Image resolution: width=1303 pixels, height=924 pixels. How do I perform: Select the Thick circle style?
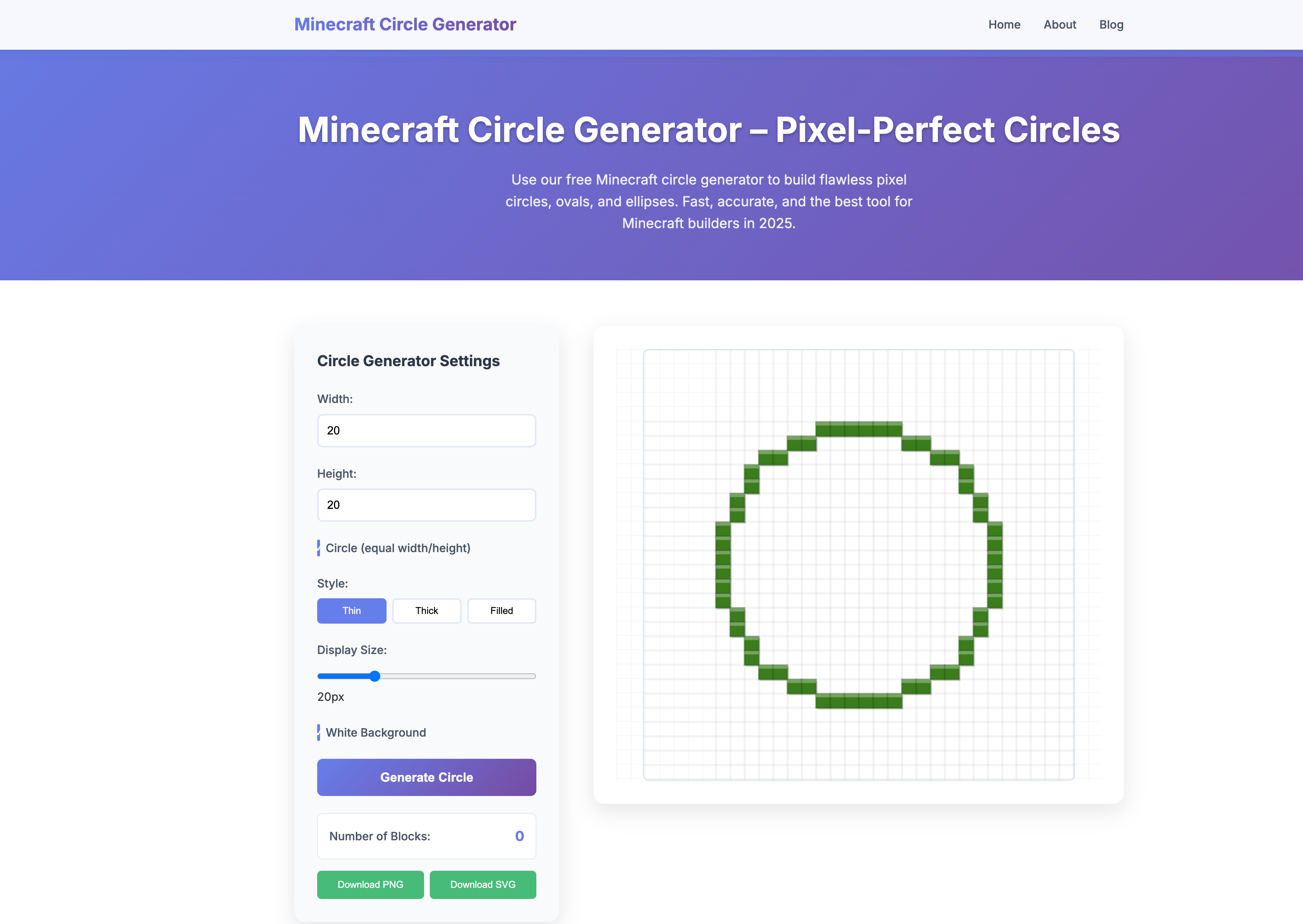pyautogui.click(x=426, y=610)
